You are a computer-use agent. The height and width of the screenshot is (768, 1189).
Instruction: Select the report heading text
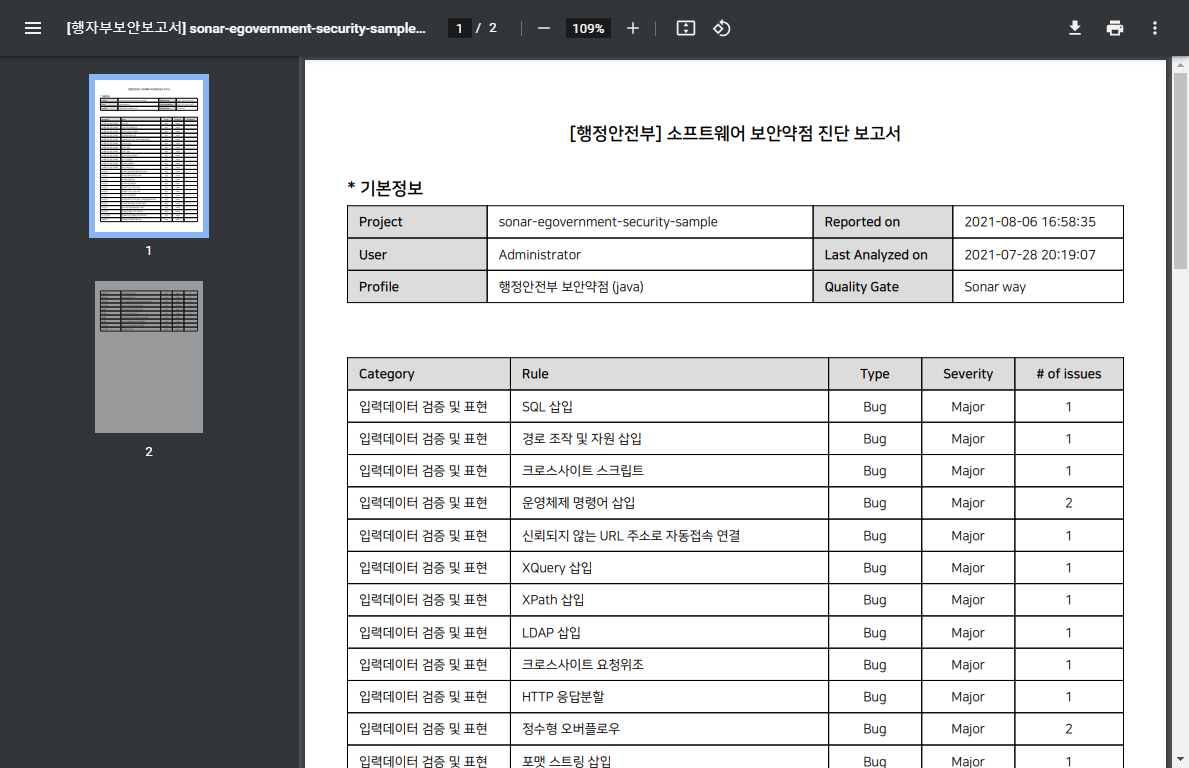(x=735, y=133)
